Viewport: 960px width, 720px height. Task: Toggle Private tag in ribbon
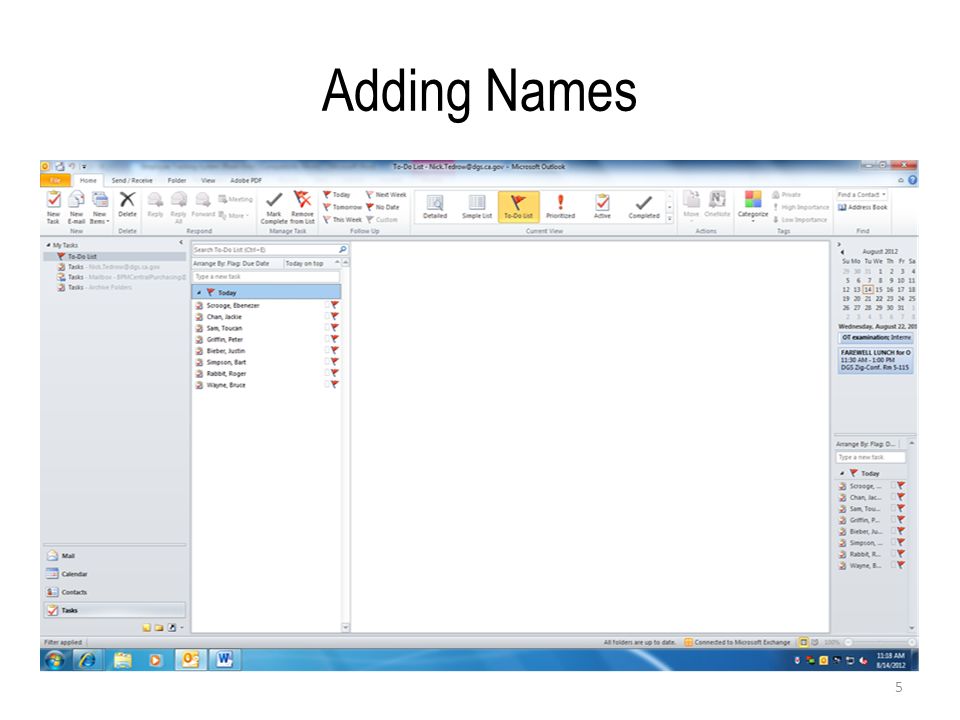pyautogui.click(x=787, y=195)
